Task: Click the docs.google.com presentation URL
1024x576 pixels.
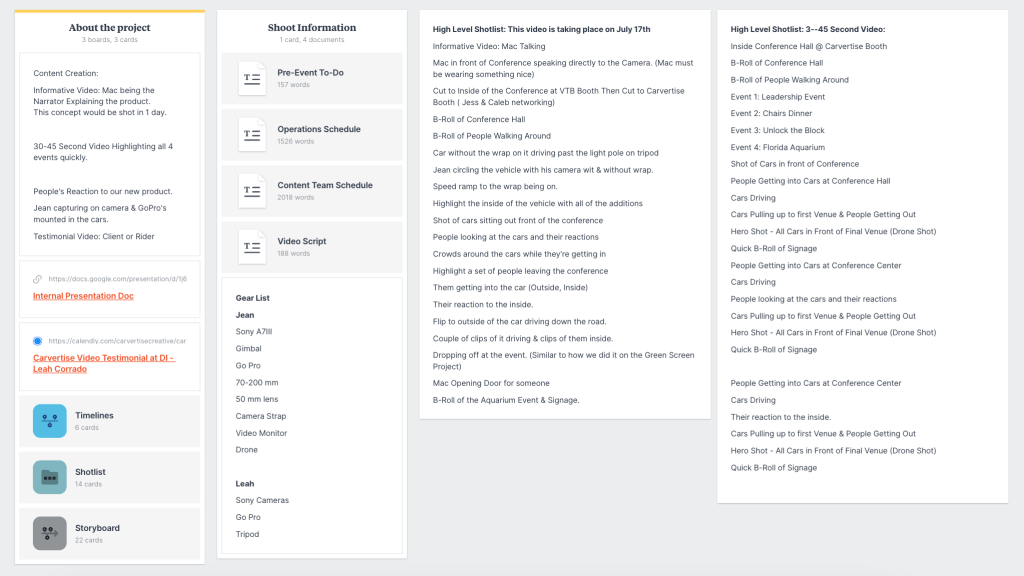Action: (117, 279)
